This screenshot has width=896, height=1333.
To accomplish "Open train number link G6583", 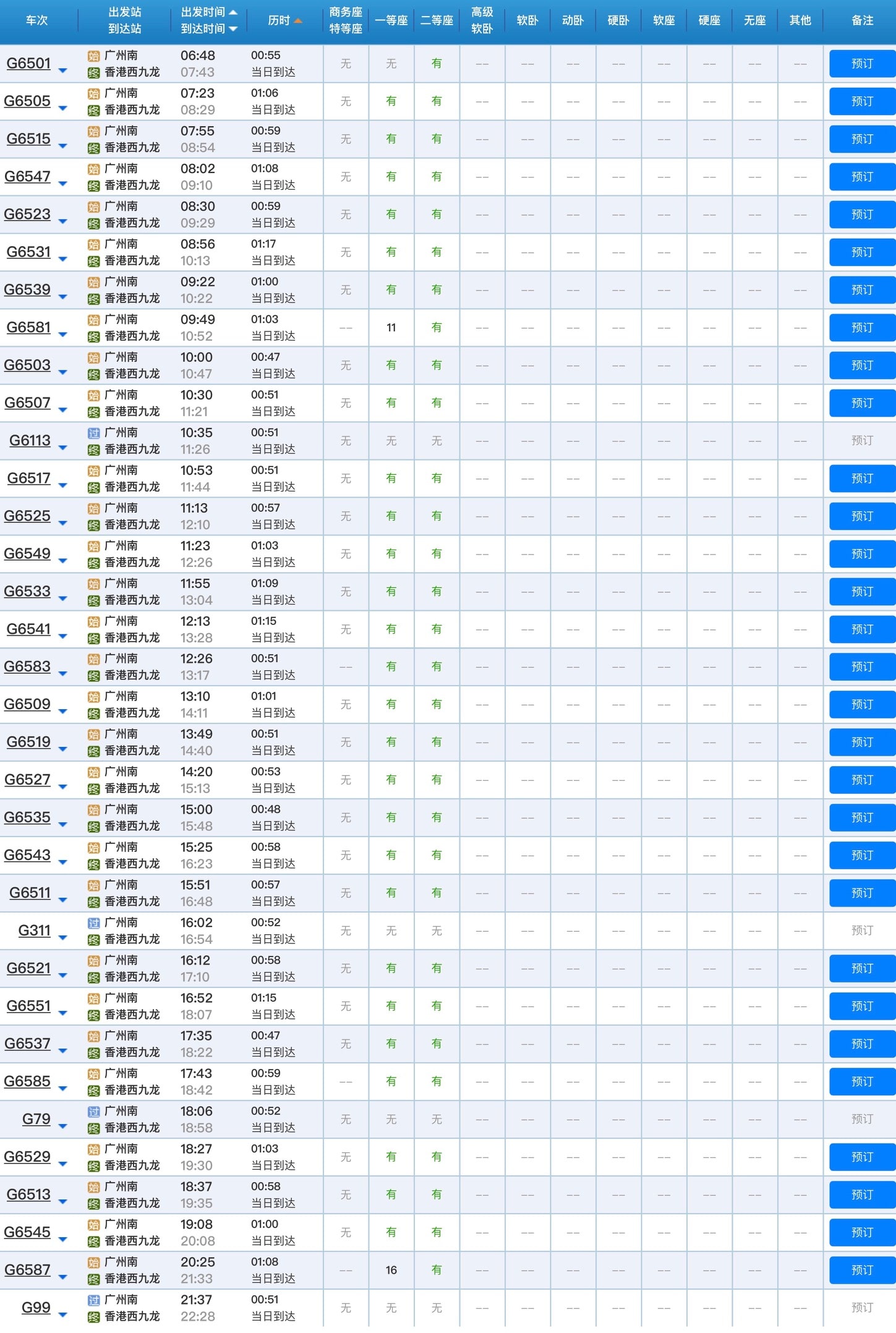I will click(x=27, y=666).
